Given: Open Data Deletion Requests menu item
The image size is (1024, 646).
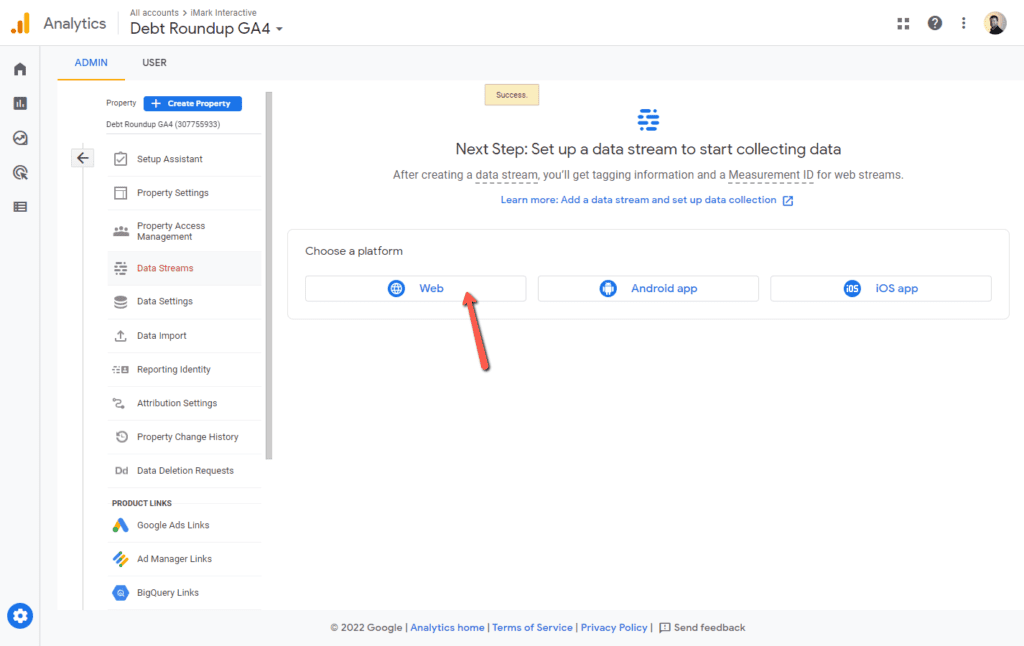Looking at the screenshot, I should pos(184,470).
